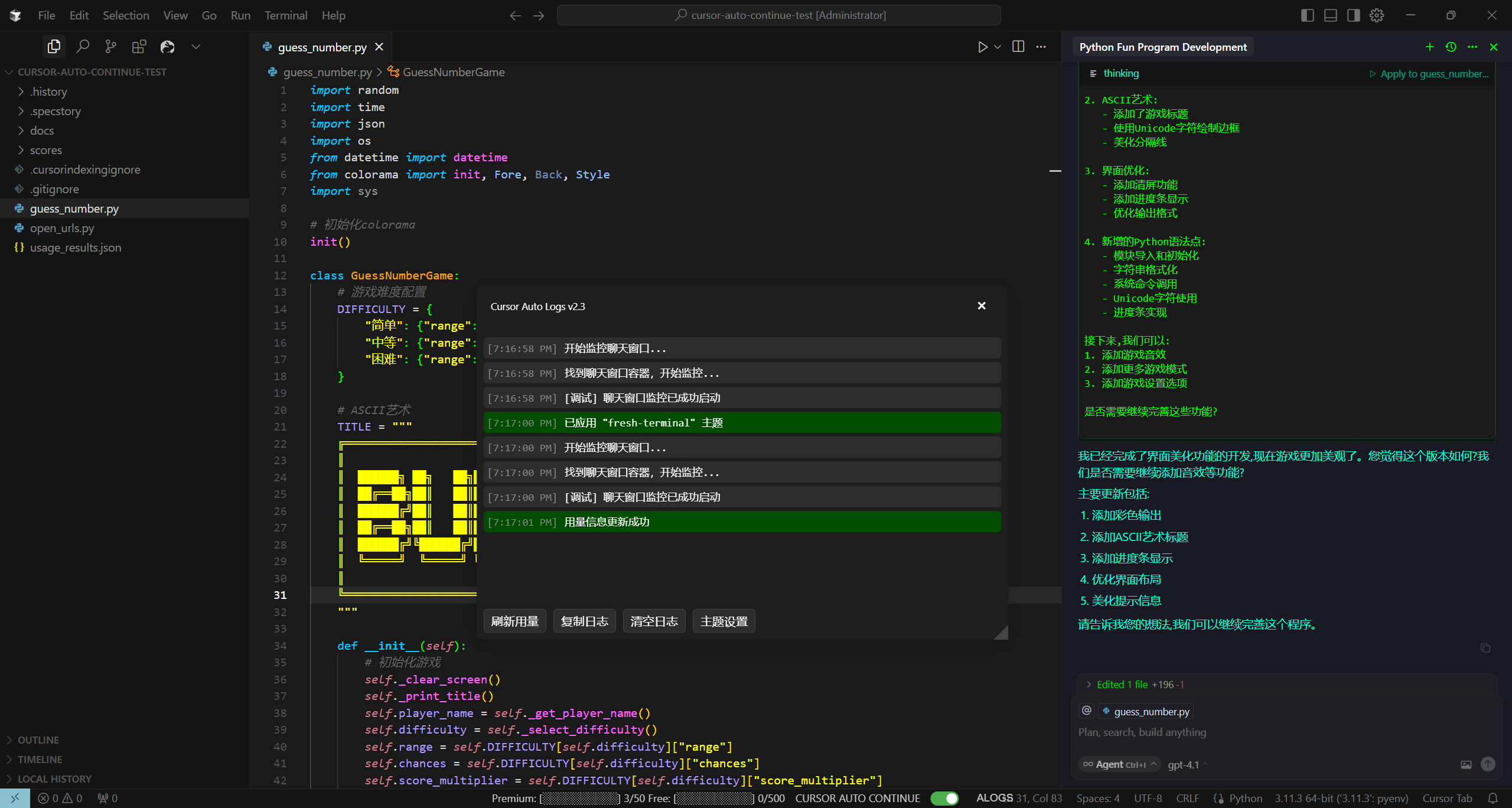Send the chat message arrow button

[1488, 764]
